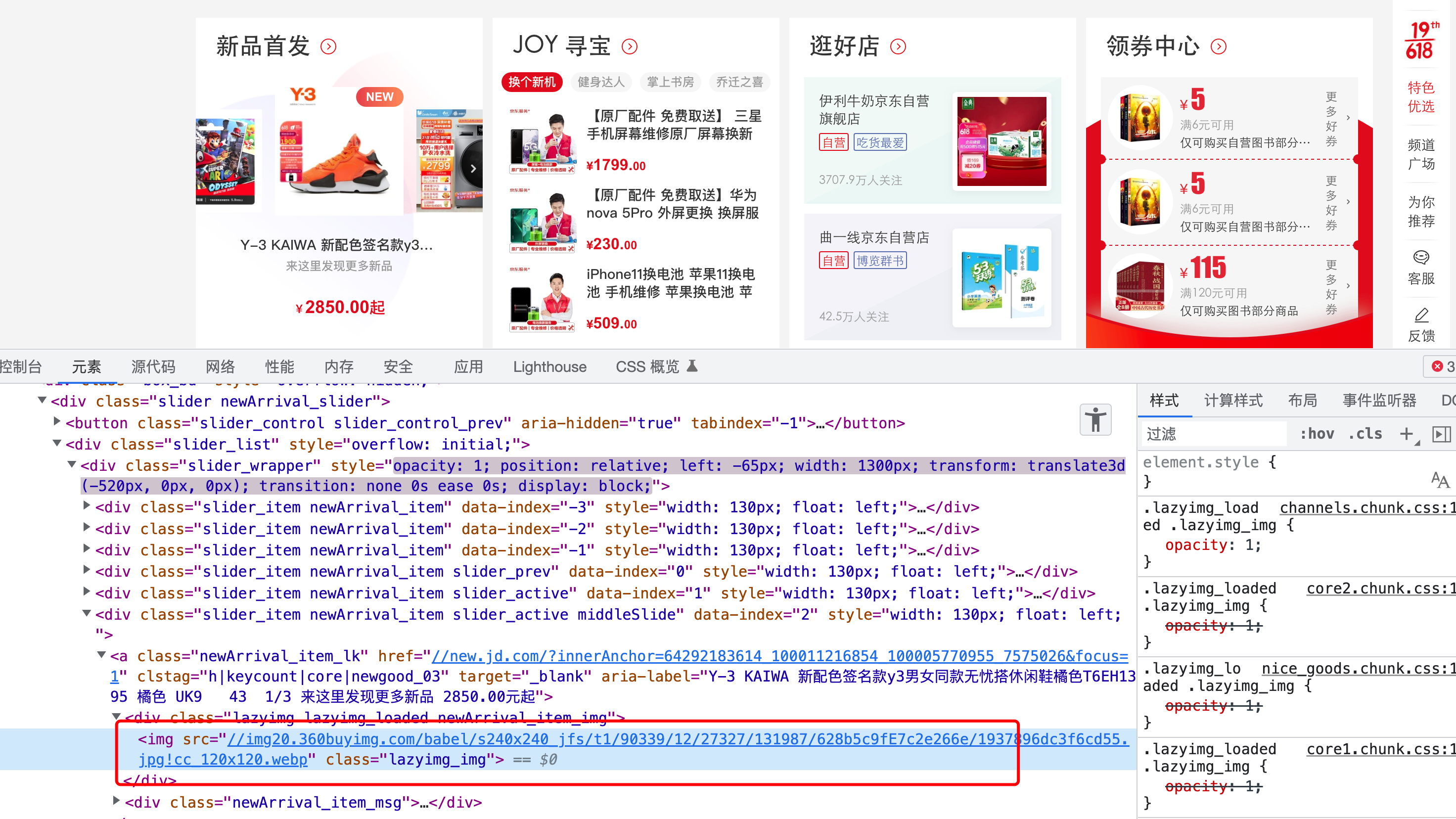Select the 健身达人 category pill
Screen dimensions: 1456x819
pyautogui.click(x=601, y=82)
